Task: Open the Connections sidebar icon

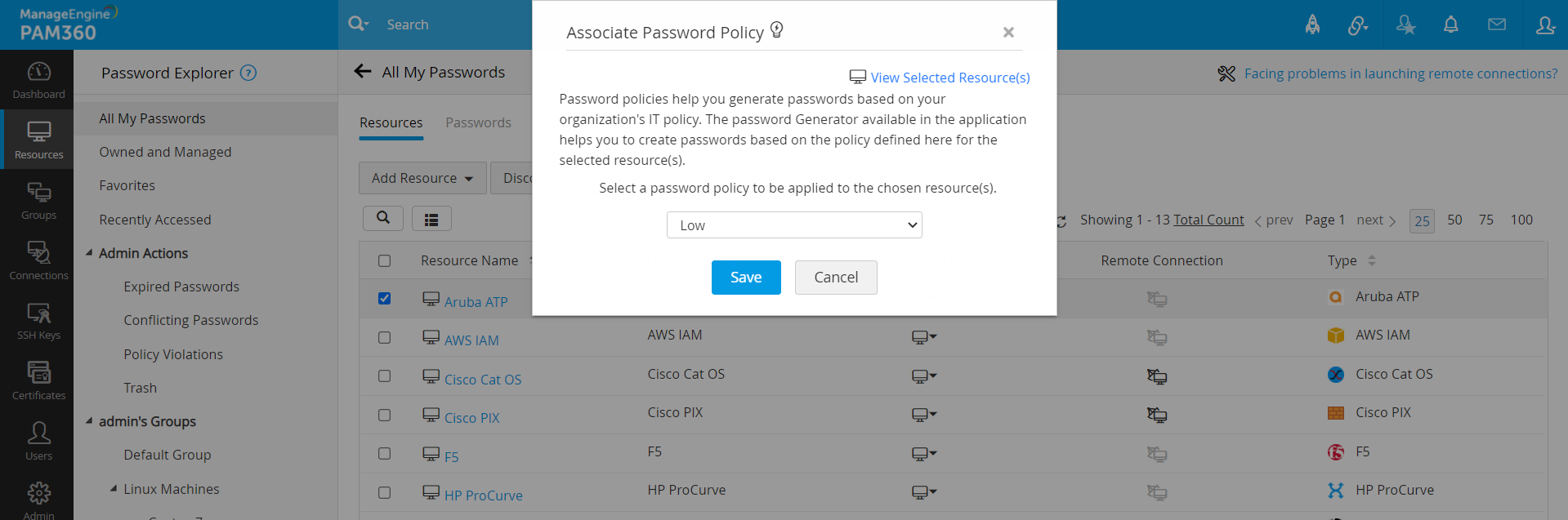Action: pyautogui.click(x=38, y=260)
